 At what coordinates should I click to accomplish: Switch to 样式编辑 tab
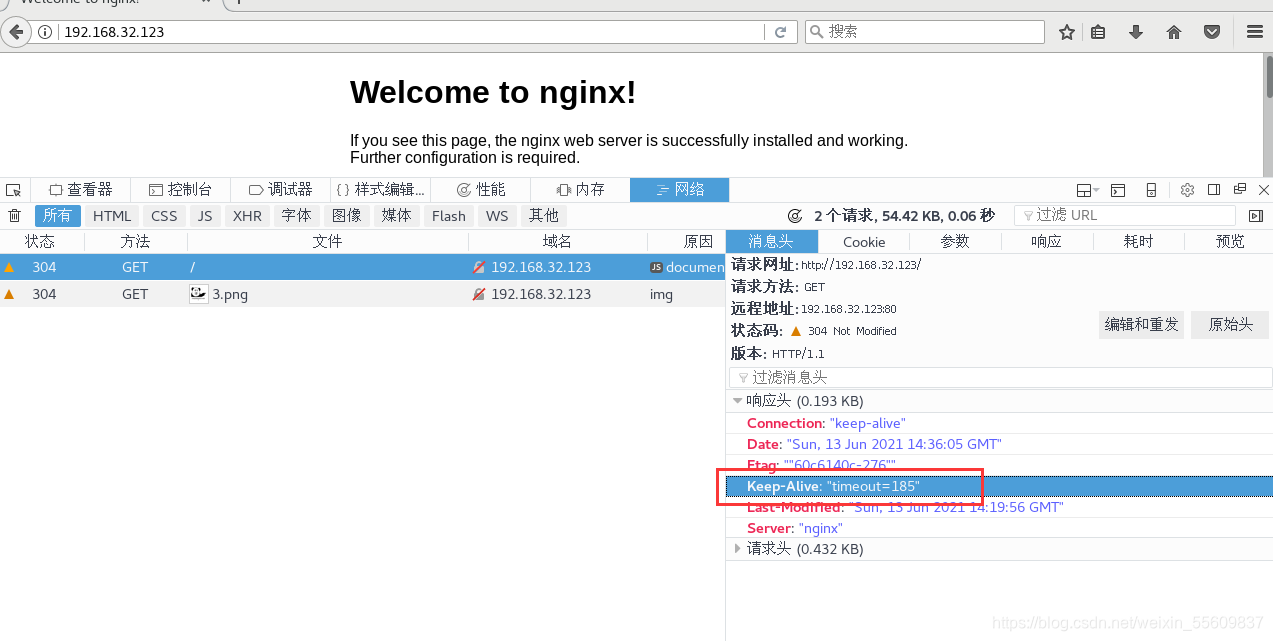[x=381, y=190]
